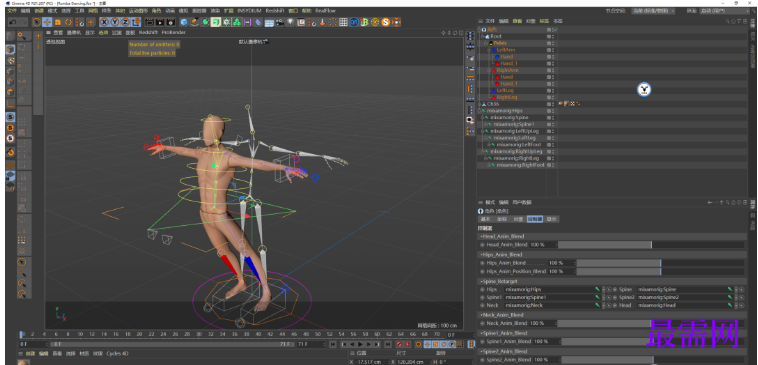Select RightArm object in hierarchy
This screenshot has width=758, height=365.
tap(508, 70)
